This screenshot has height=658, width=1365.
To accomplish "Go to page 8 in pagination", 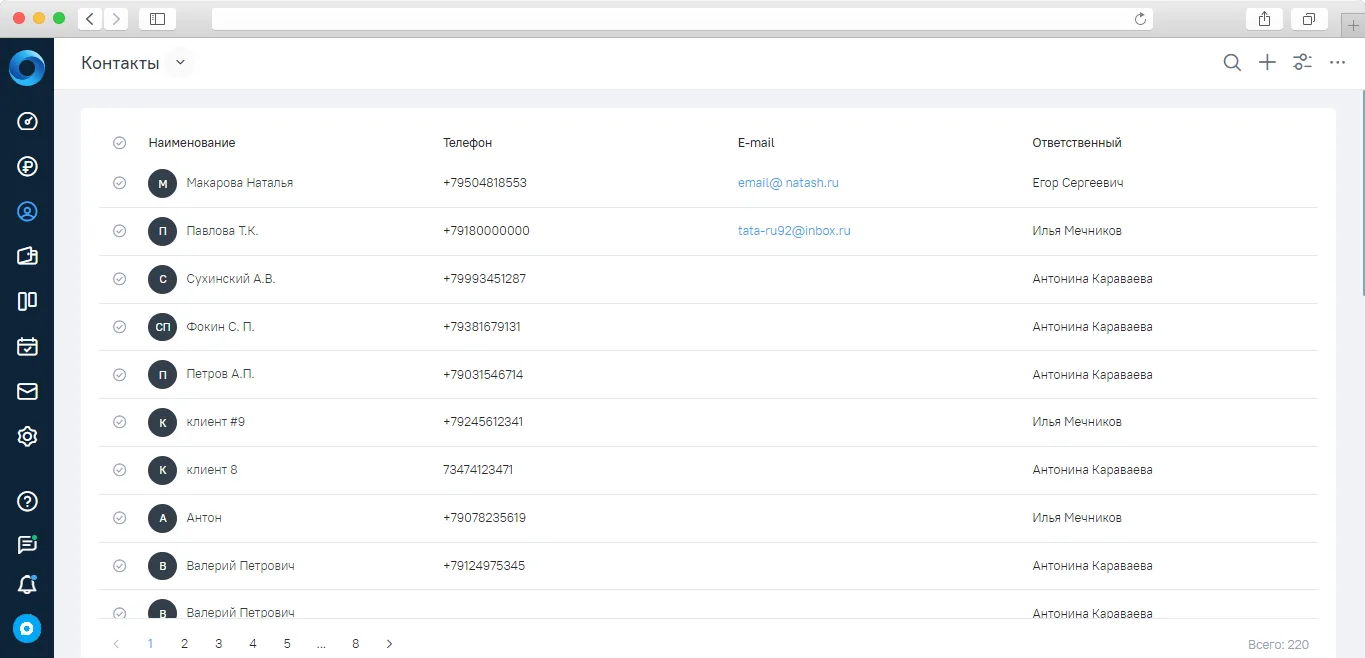I will [x=355, y=644].
